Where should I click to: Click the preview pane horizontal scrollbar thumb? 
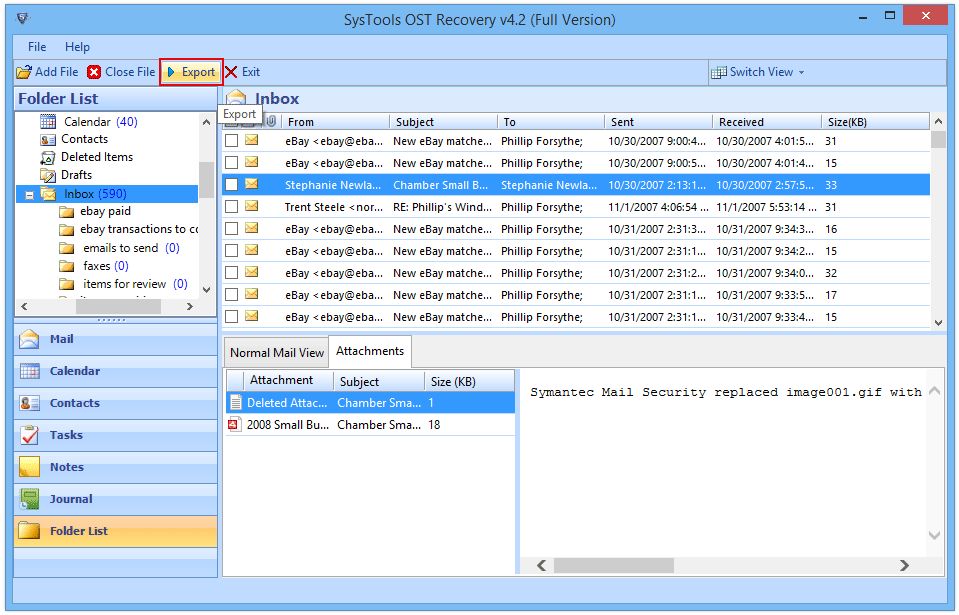click(x=613, y=565)
